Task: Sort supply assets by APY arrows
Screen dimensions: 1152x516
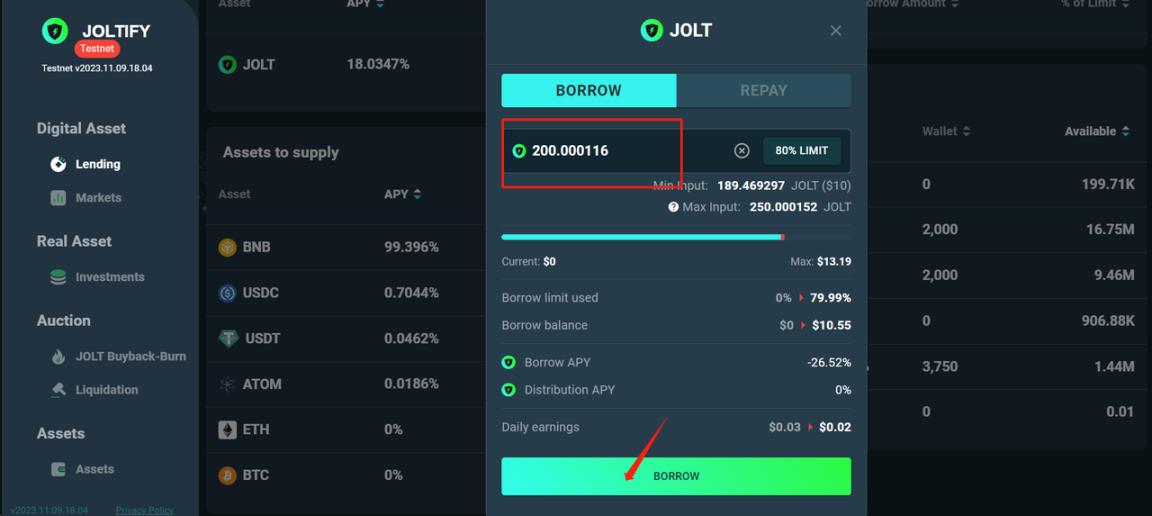Action: click(417, 195)
